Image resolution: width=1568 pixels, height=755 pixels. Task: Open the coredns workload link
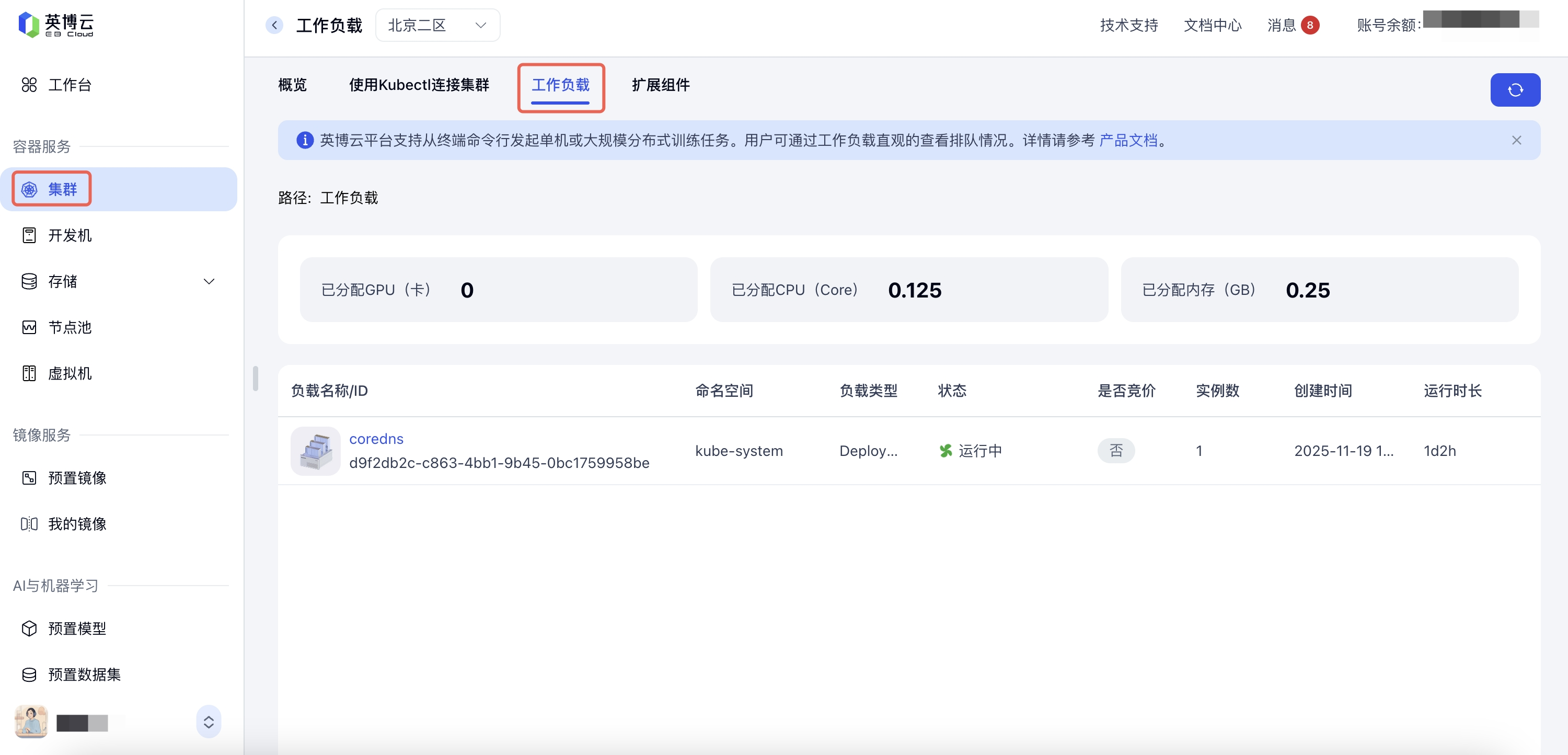coord(376,439)
